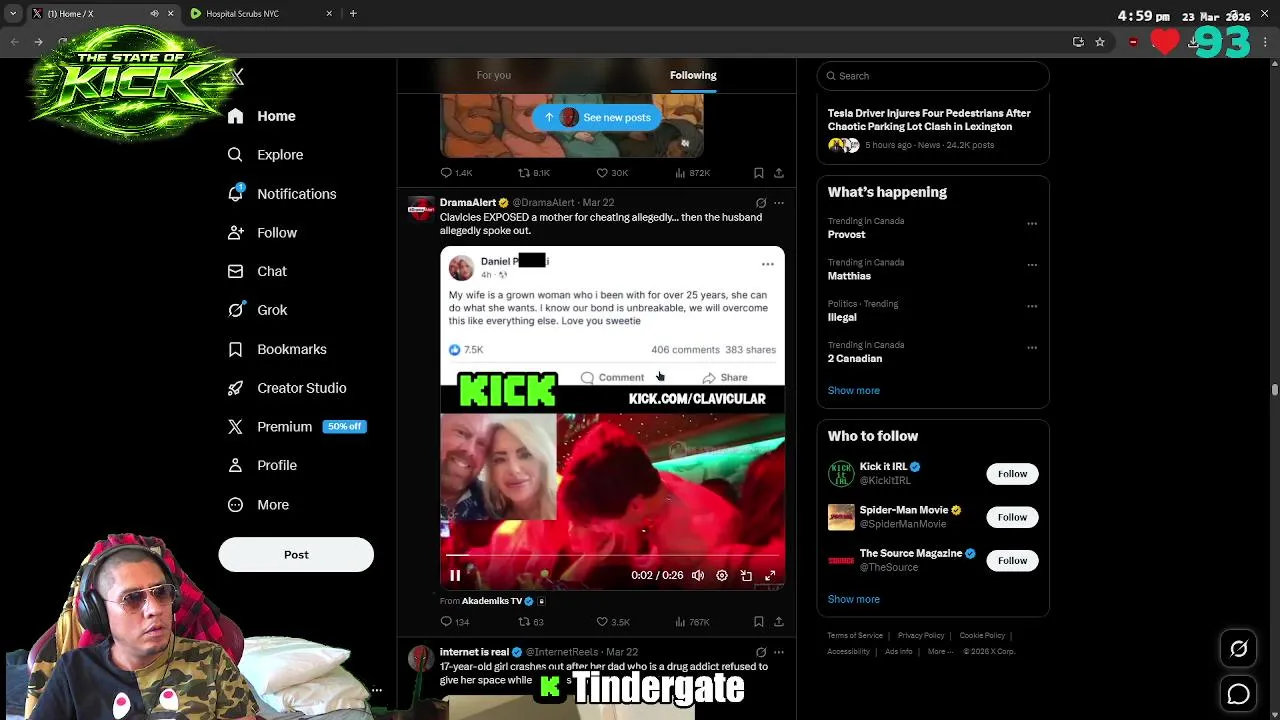Show more under What's happening
Image resolution: width=1280 pixels, height=720 pixels.
[853, 391]
